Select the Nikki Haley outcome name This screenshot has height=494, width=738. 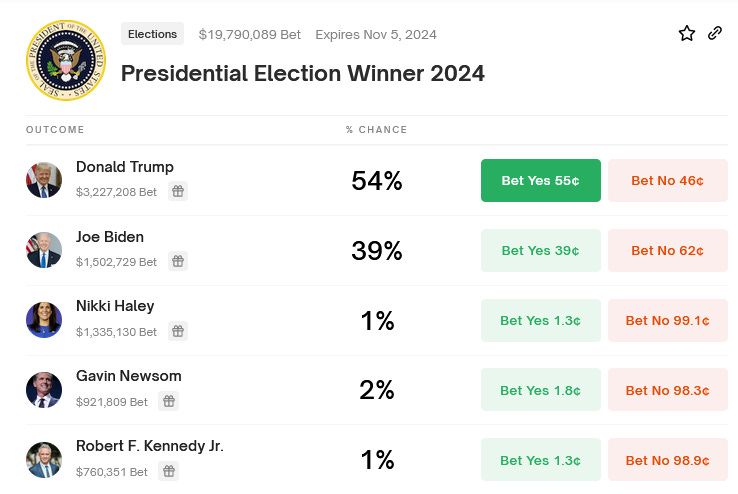pos(115,306)
